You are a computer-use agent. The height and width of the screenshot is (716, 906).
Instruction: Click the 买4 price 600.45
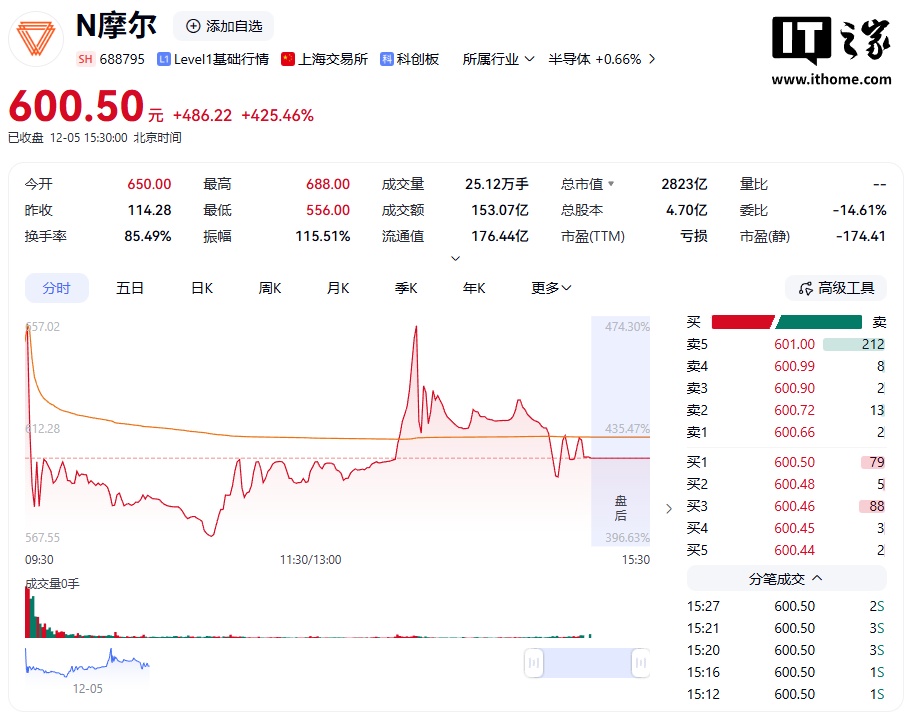tap(794, 528)
